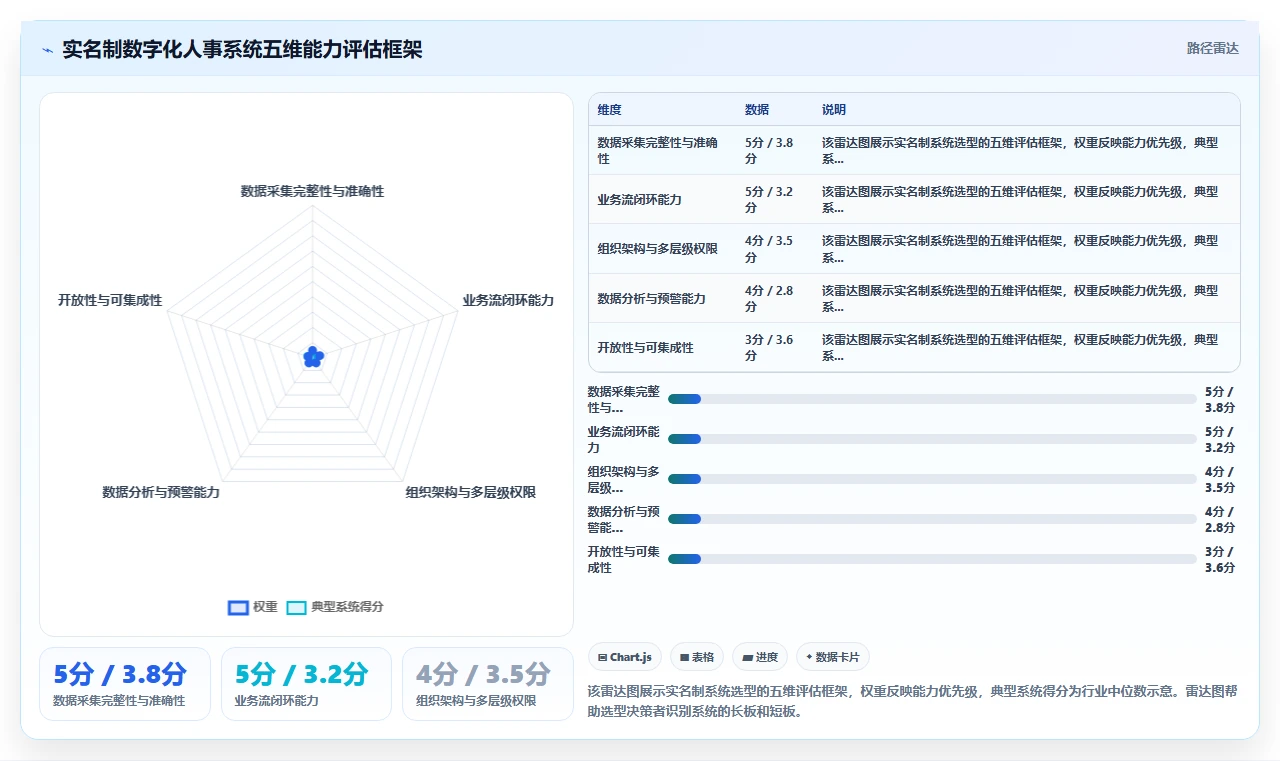
Task: Select the 数据采集完整性与准确性 table row name
Action: pos(658,150)
